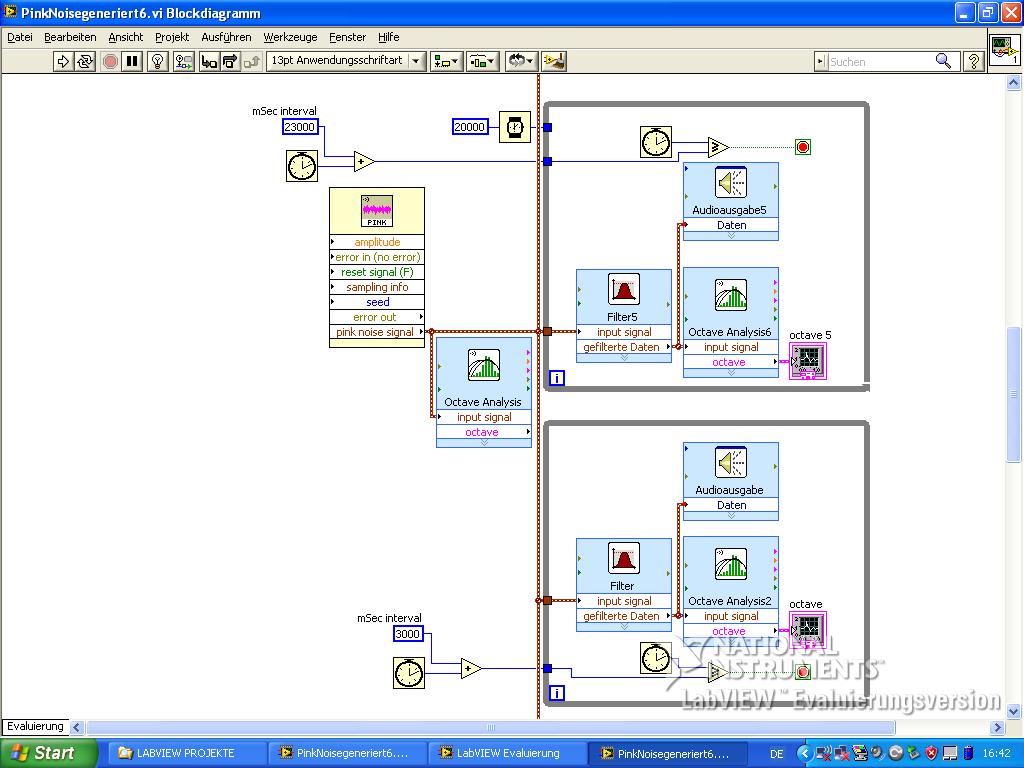Click the Step Out button
1024x768 pixels.
point(252,61)
